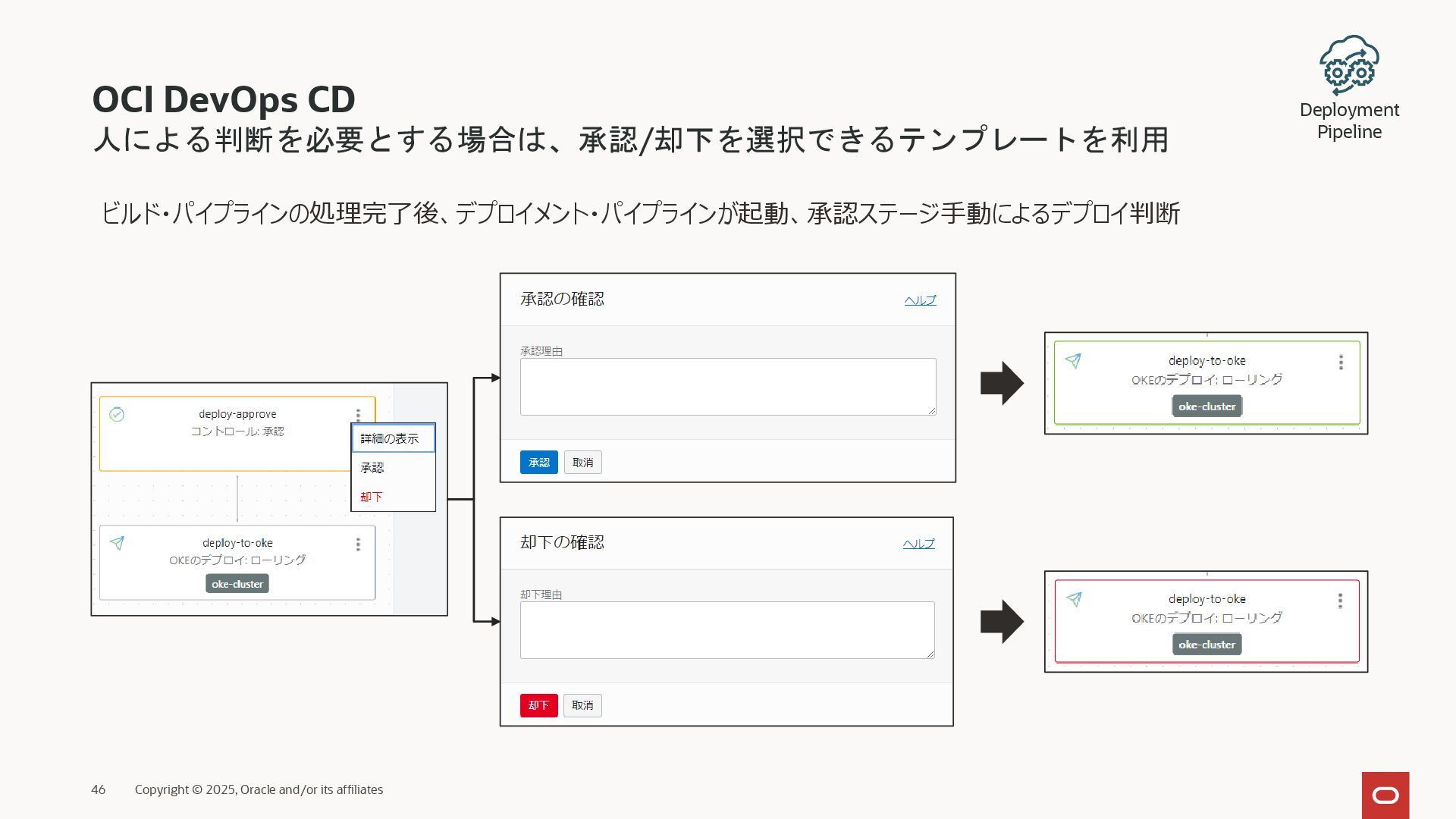Open three-dot menu on deploy-approve stage
Viewport: 1456px width, 819px height.
(x=358, y=415)
